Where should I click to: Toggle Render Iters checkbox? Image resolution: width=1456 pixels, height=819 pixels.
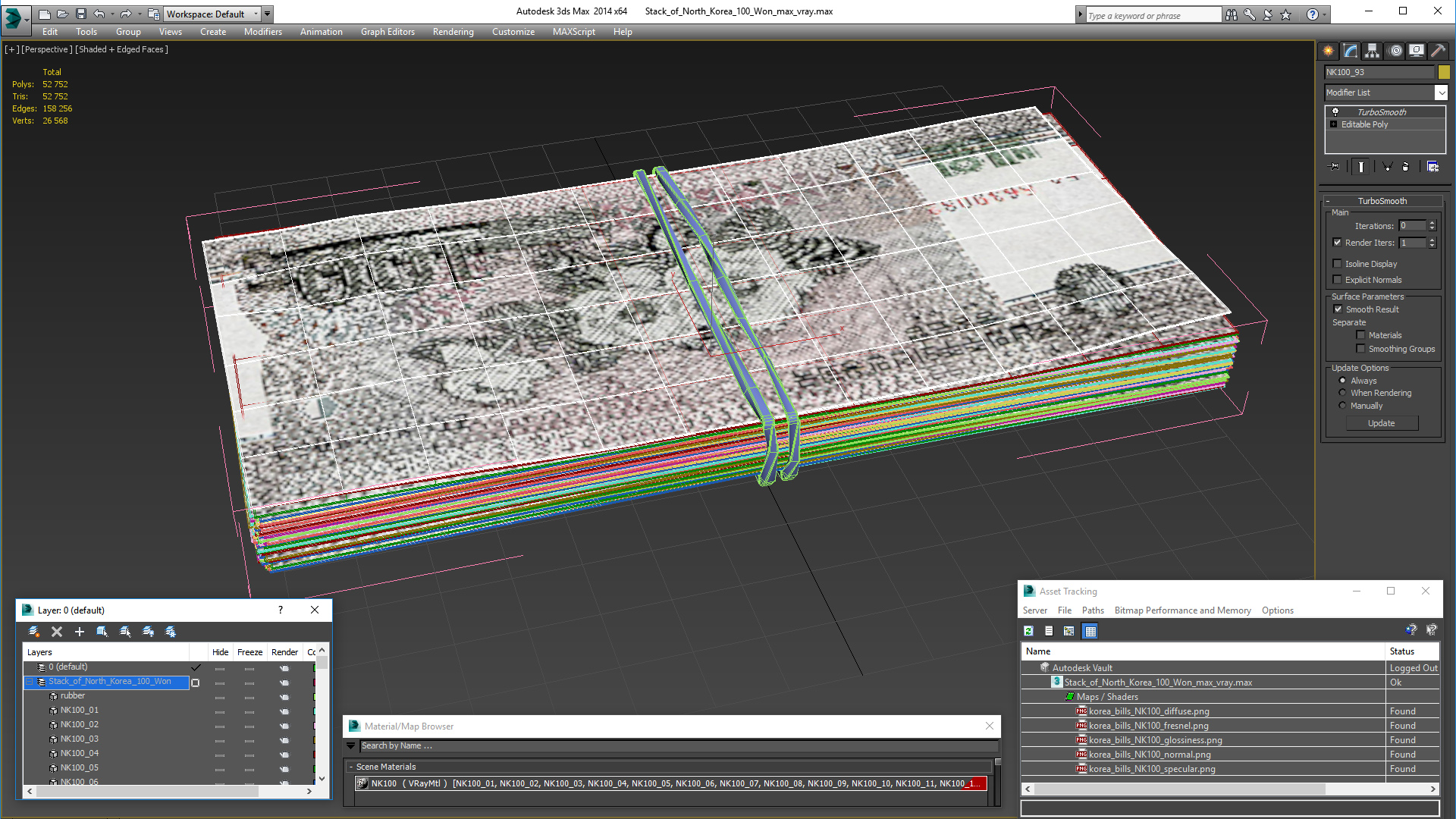[1338, 243]
